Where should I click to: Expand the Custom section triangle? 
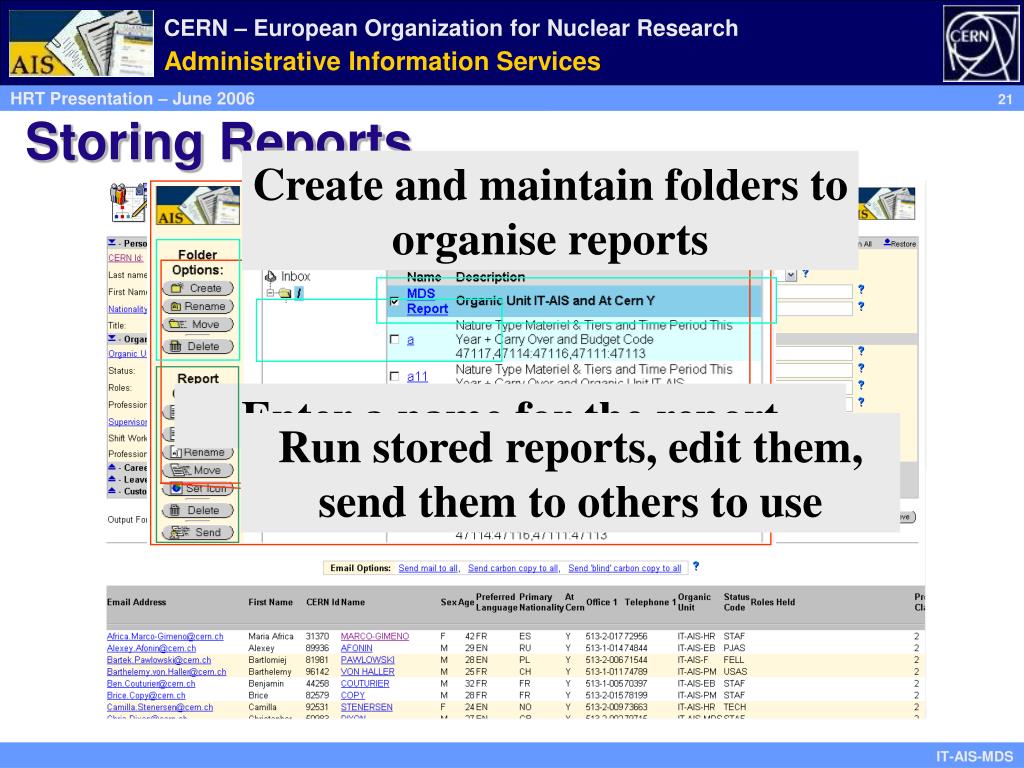click(112, 490)
